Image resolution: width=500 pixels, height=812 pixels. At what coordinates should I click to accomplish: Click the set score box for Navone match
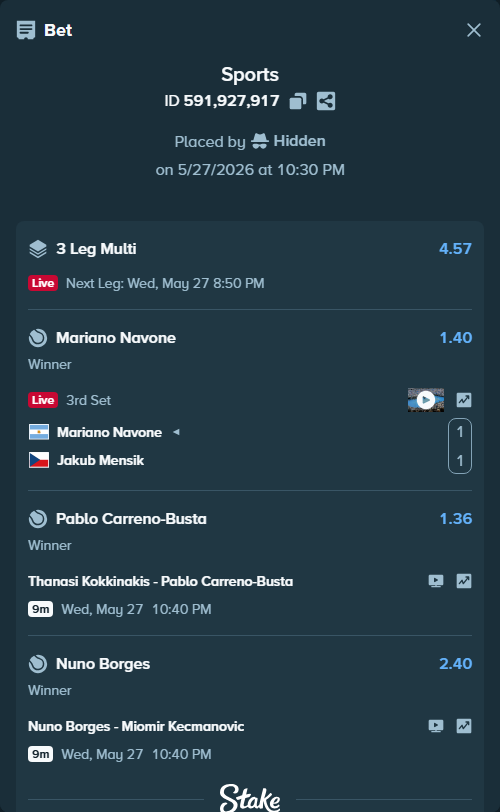click(x=460, y=446)
